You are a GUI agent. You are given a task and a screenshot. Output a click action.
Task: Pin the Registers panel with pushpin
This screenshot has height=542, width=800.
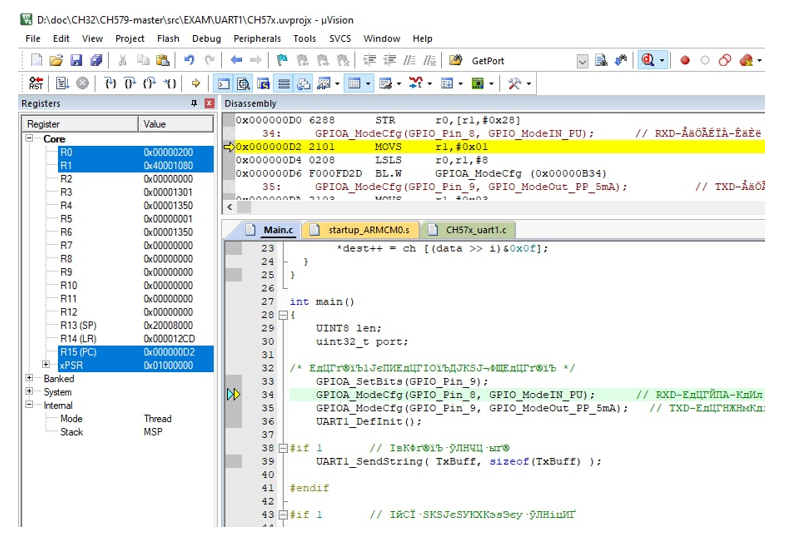(x=195, y=104)
